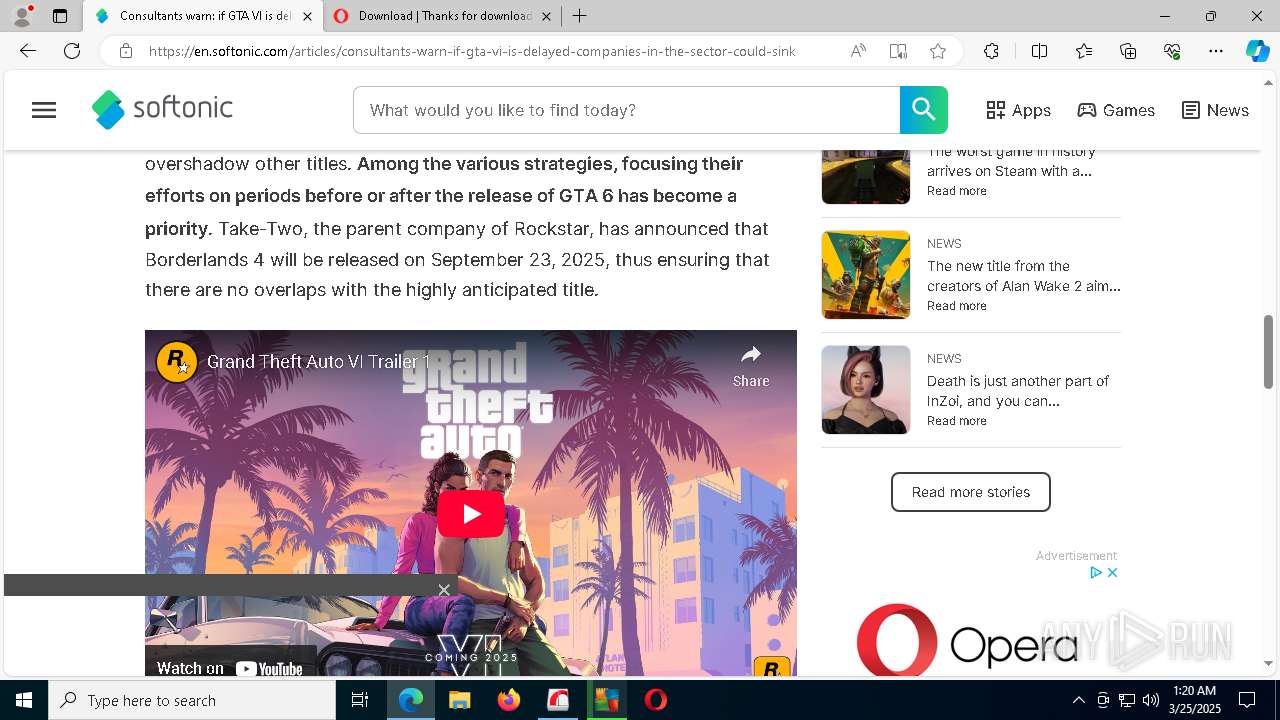View site information lock icon

coord(126,51)
